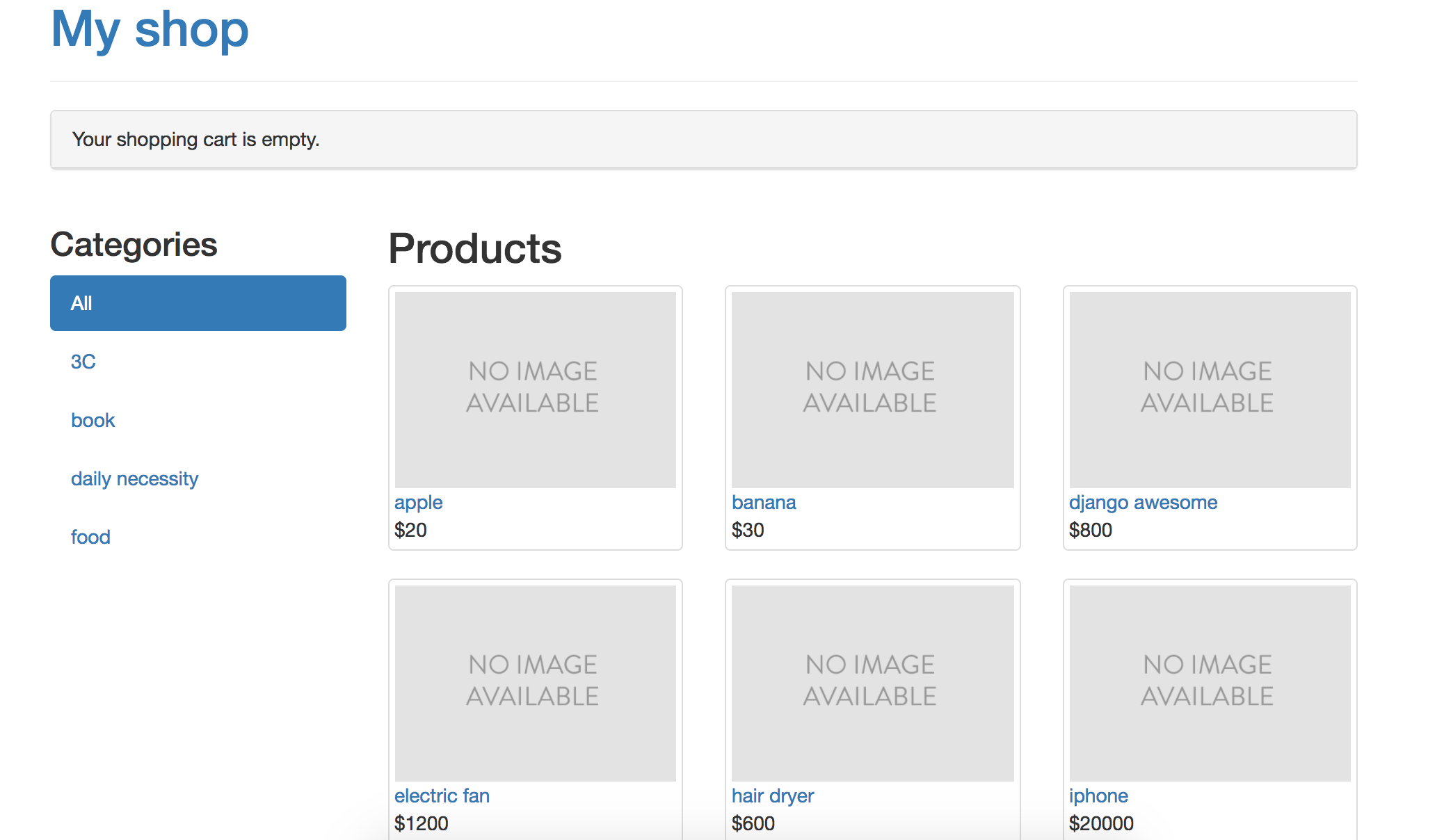This screenshot has height=840, width=1444.
Task: Select the food category
Action: click(90, 537)
